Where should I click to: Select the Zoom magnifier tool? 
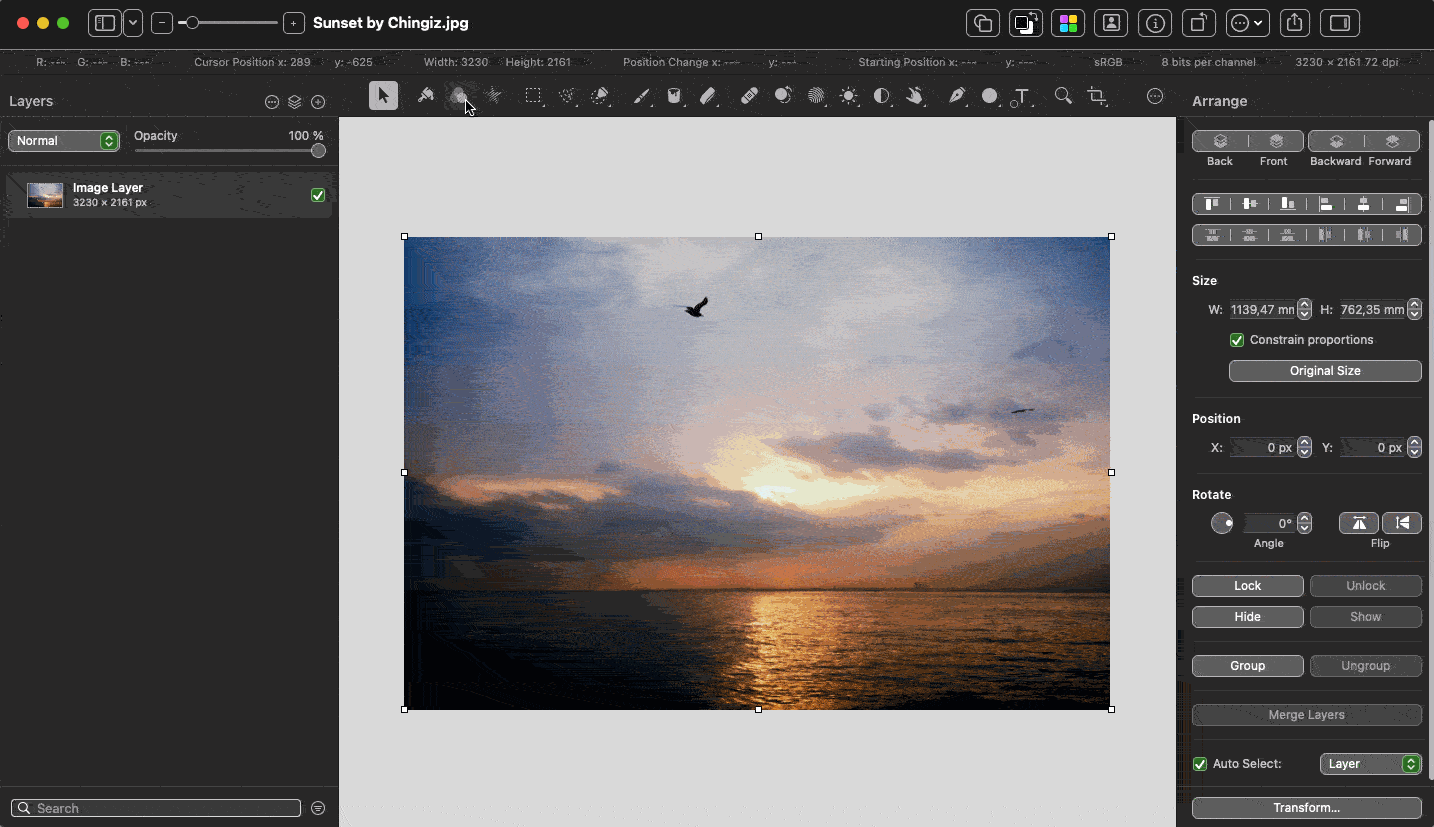pyautogui.click(x=1063, y=96)
